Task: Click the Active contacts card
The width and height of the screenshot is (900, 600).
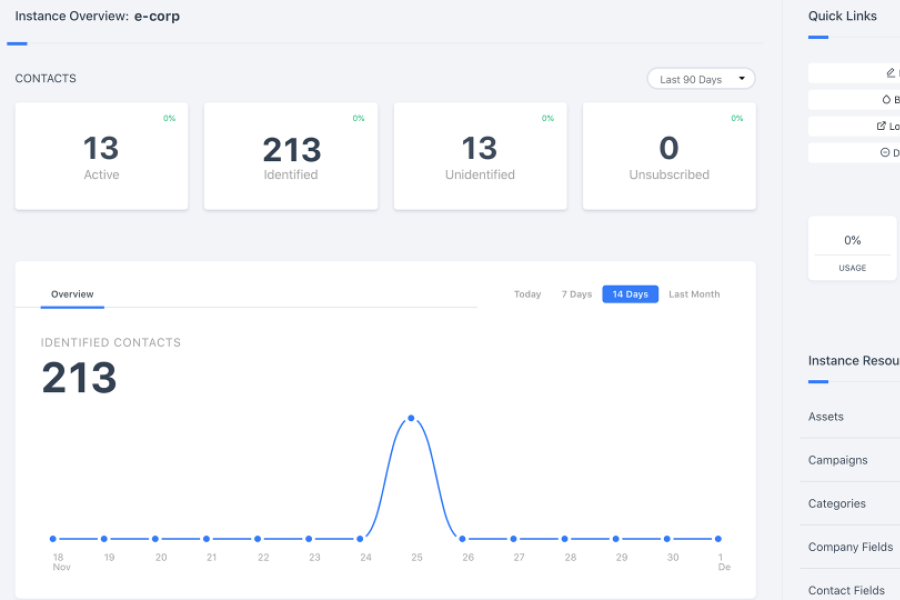Action: pyautogui.click(x=101, y=156)
